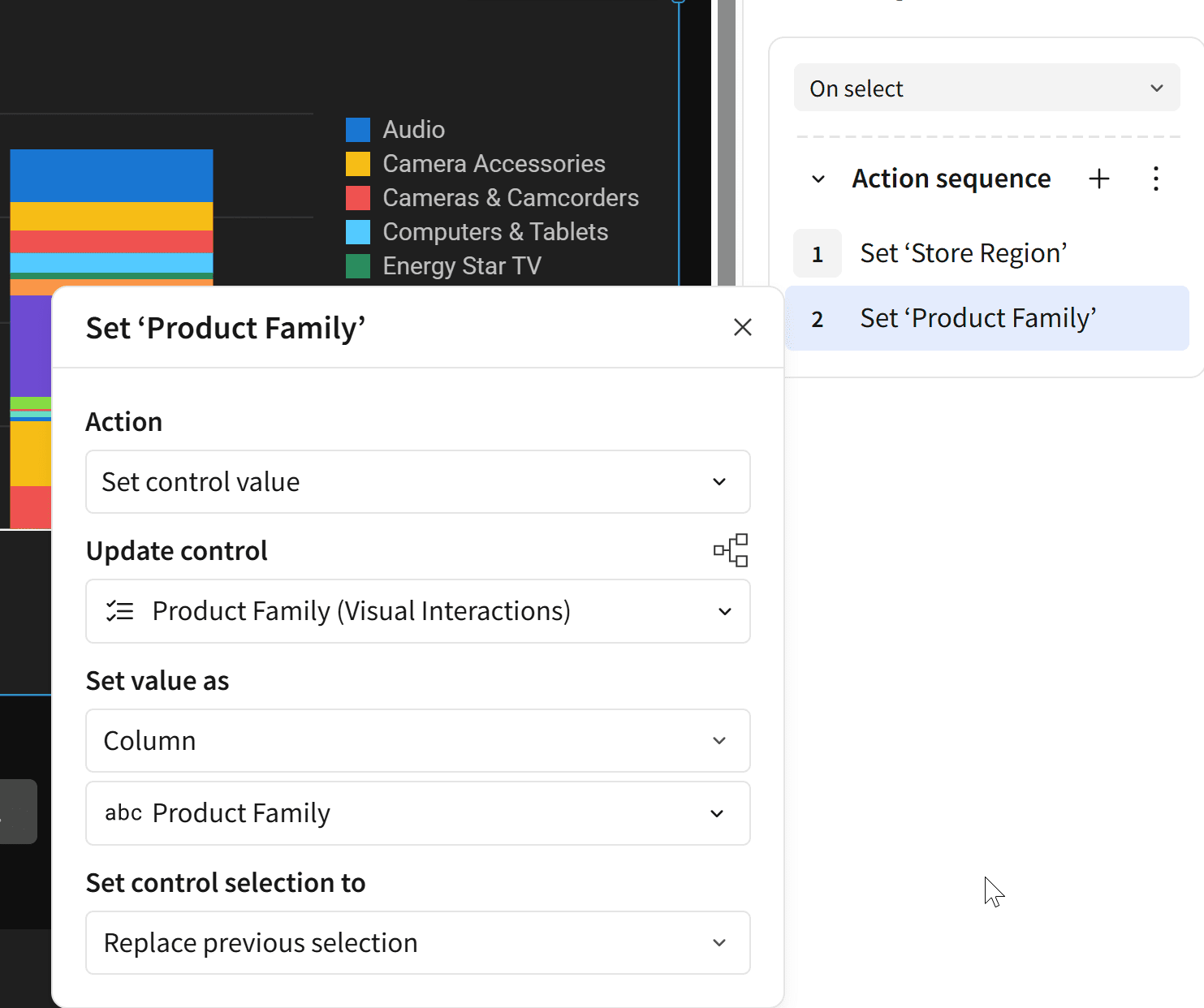This screenshot has width=1204, height=1008.
Task: Click the blue Audio bar segment
Action: 111,174
